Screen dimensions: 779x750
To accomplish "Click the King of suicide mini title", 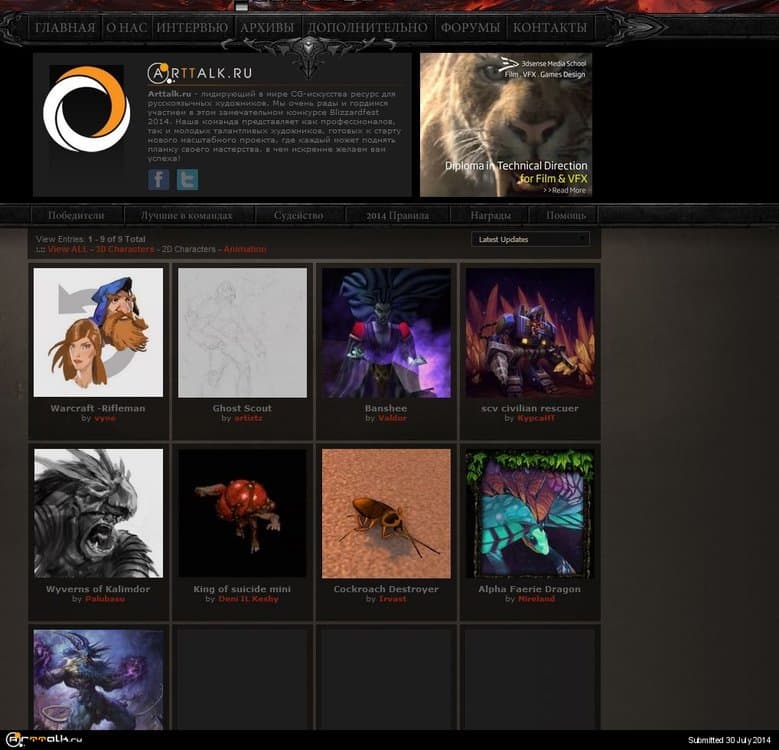I will (x=242, y=589).
